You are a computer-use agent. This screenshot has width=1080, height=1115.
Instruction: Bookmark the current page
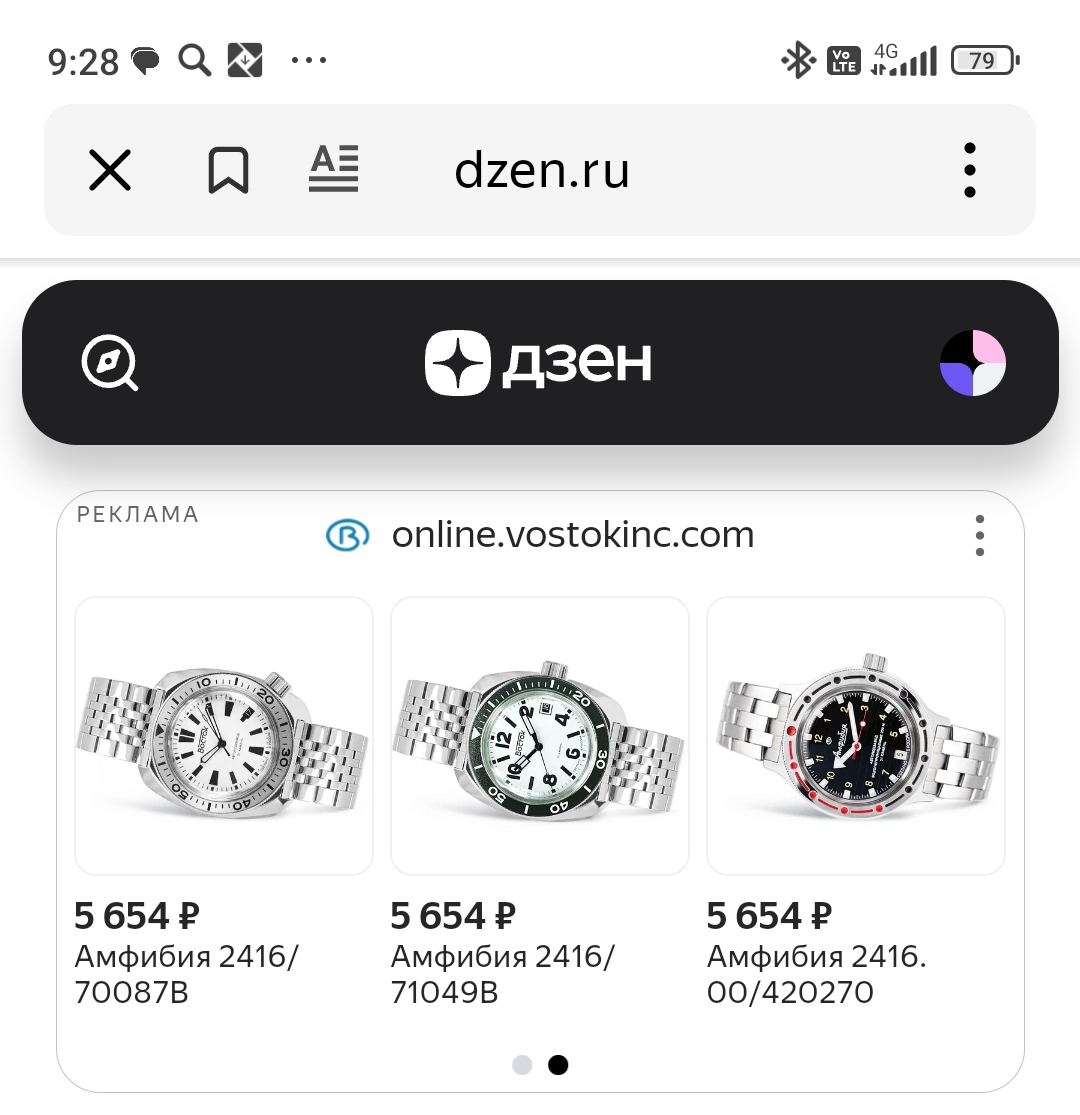[228, 170]
